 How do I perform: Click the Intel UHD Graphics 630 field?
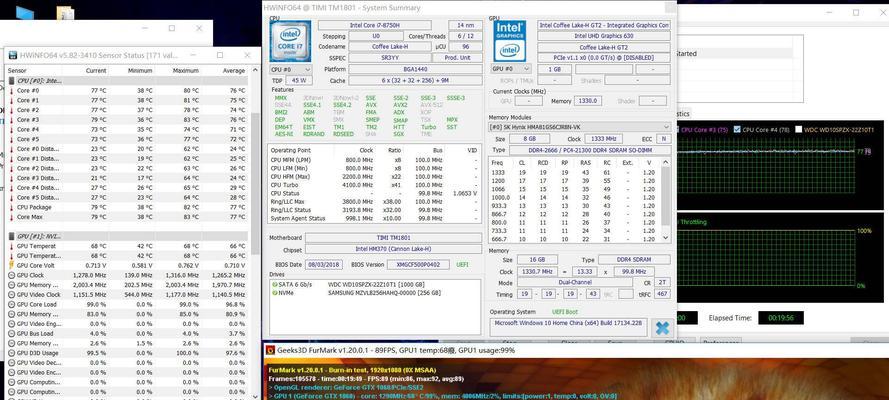[x=604, y=36]
